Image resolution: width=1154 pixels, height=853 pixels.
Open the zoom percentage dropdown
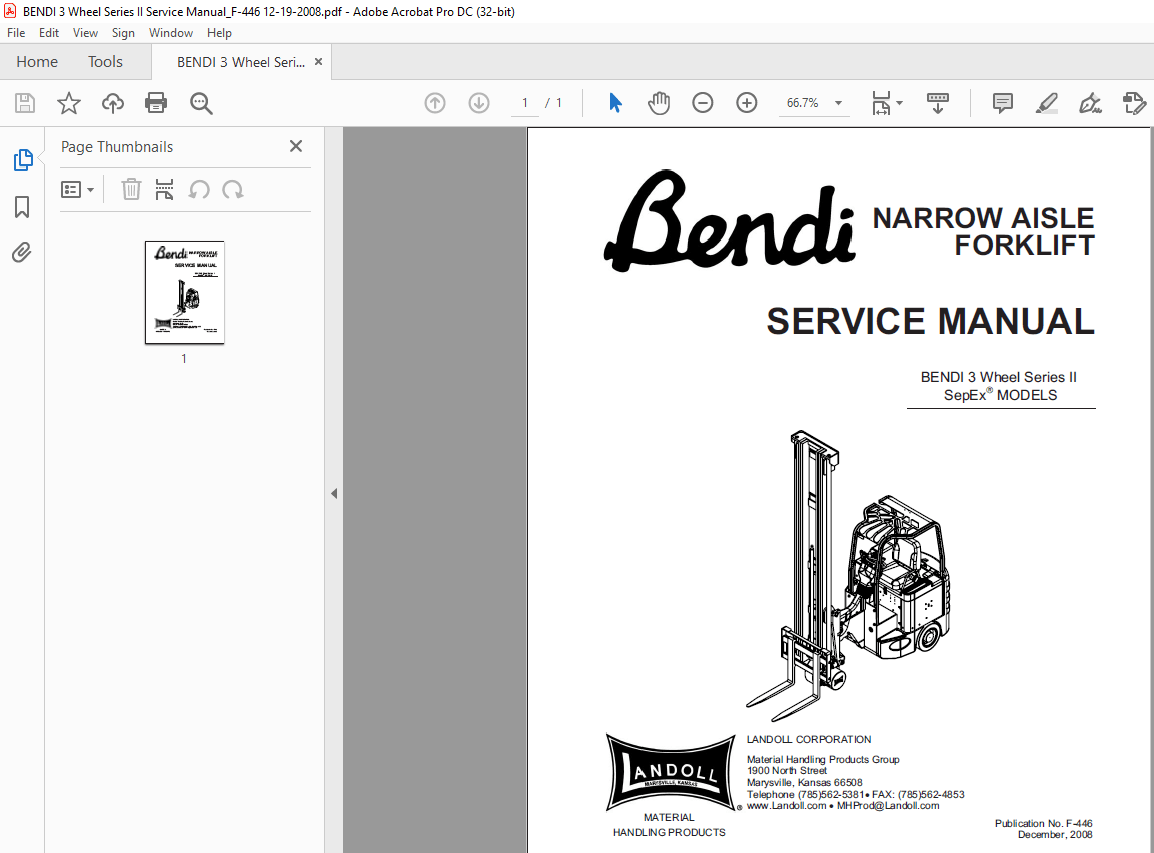pyautogui.click(x=838, y=102)
